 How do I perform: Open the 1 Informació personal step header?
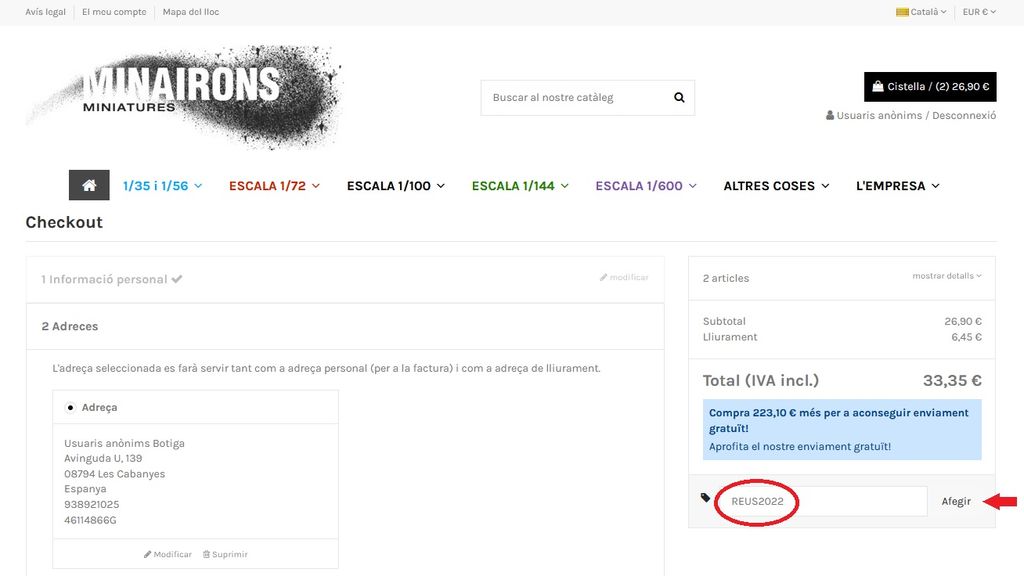click(345, 280)
